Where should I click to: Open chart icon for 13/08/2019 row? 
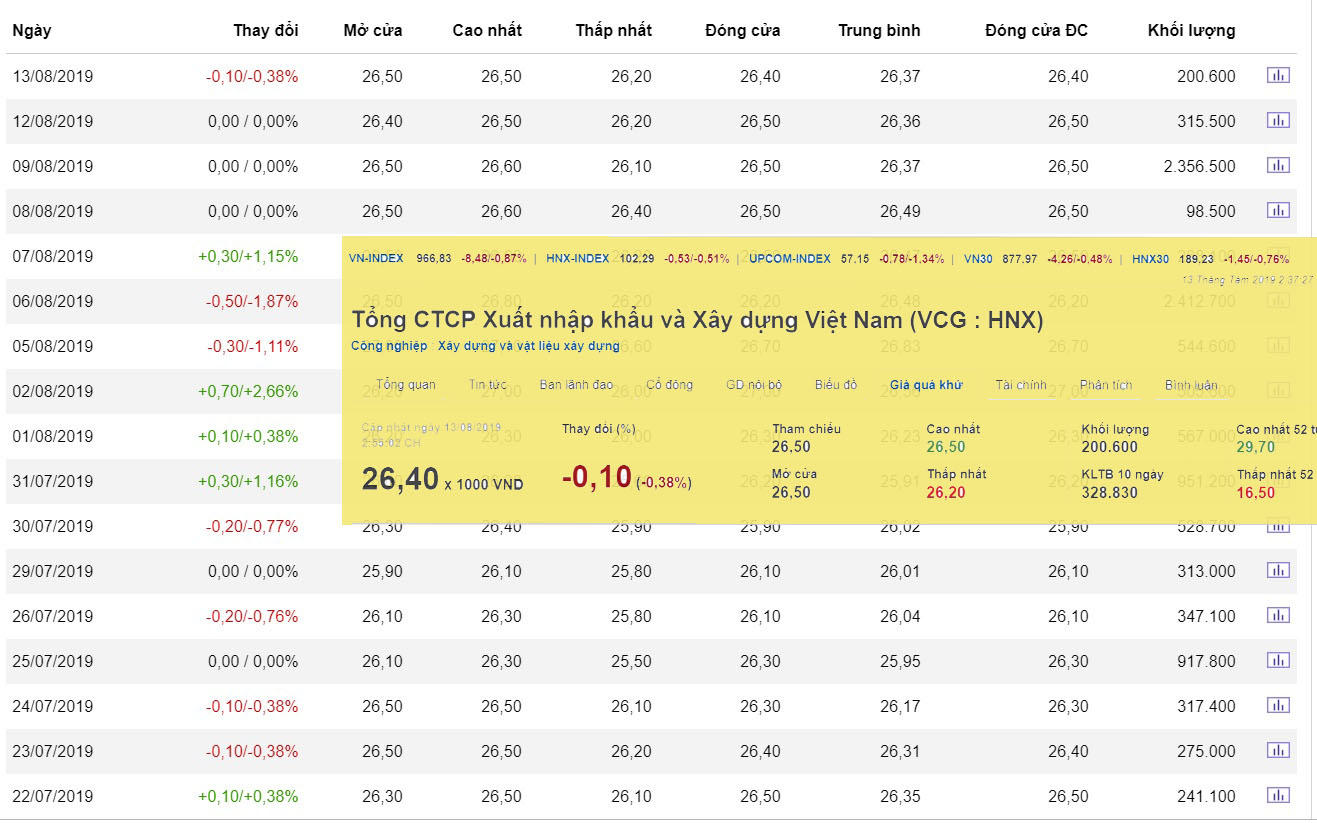(1278, 75)
